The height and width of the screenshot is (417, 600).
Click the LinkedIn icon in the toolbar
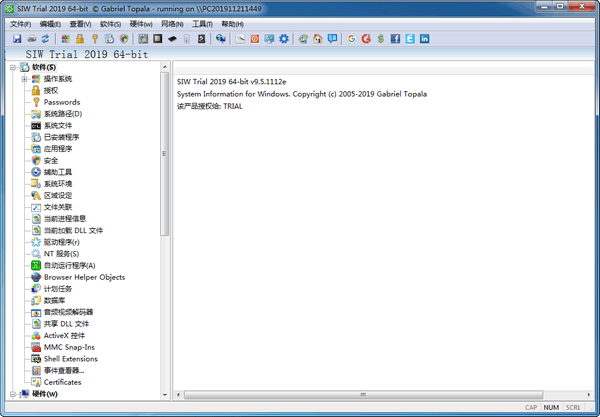click(x=425, y=38)
